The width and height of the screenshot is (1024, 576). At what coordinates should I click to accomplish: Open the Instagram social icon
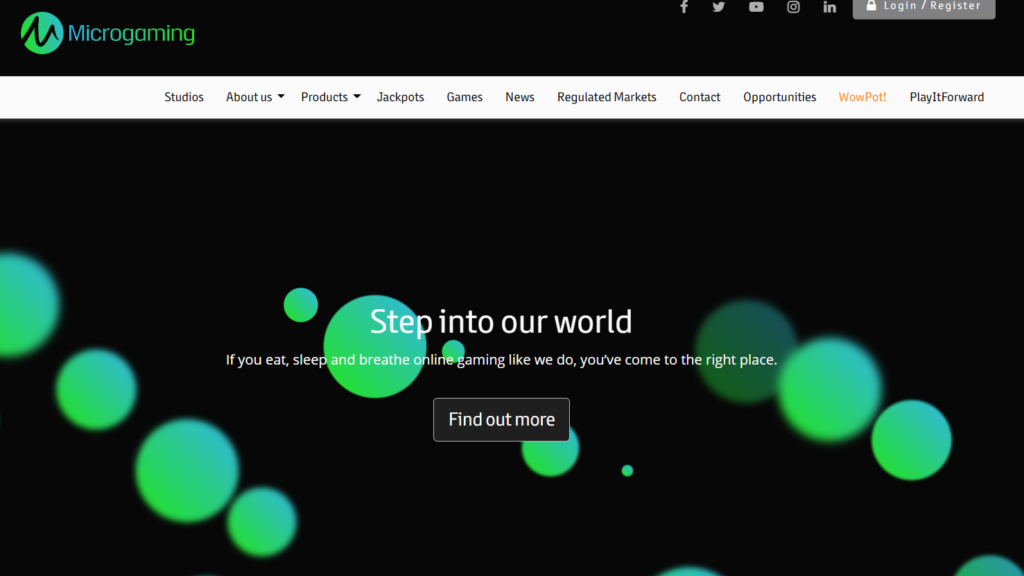click(793, 7)
